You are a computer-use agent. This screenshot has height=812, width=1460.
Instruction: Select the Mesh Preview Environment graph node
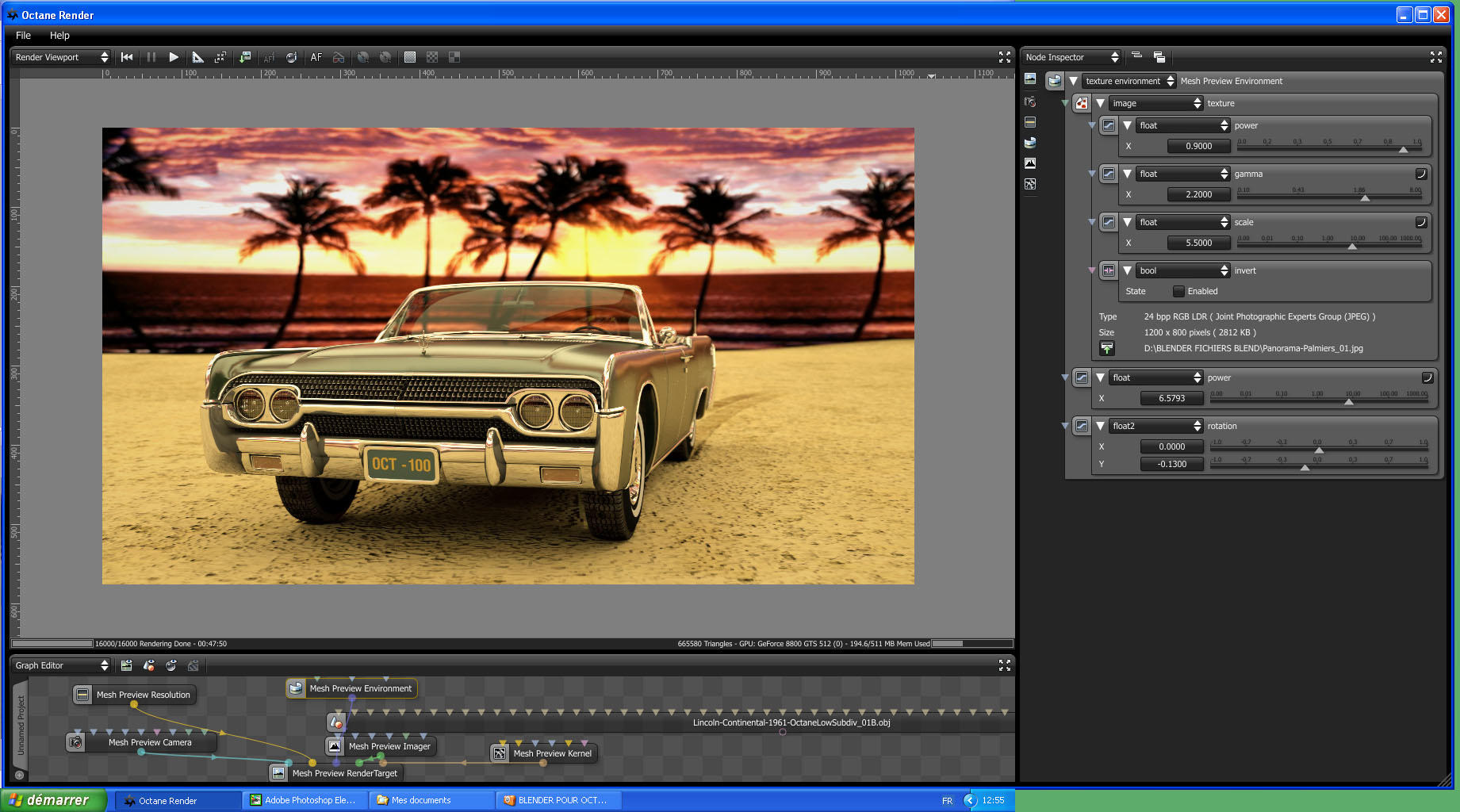[351, 688]
